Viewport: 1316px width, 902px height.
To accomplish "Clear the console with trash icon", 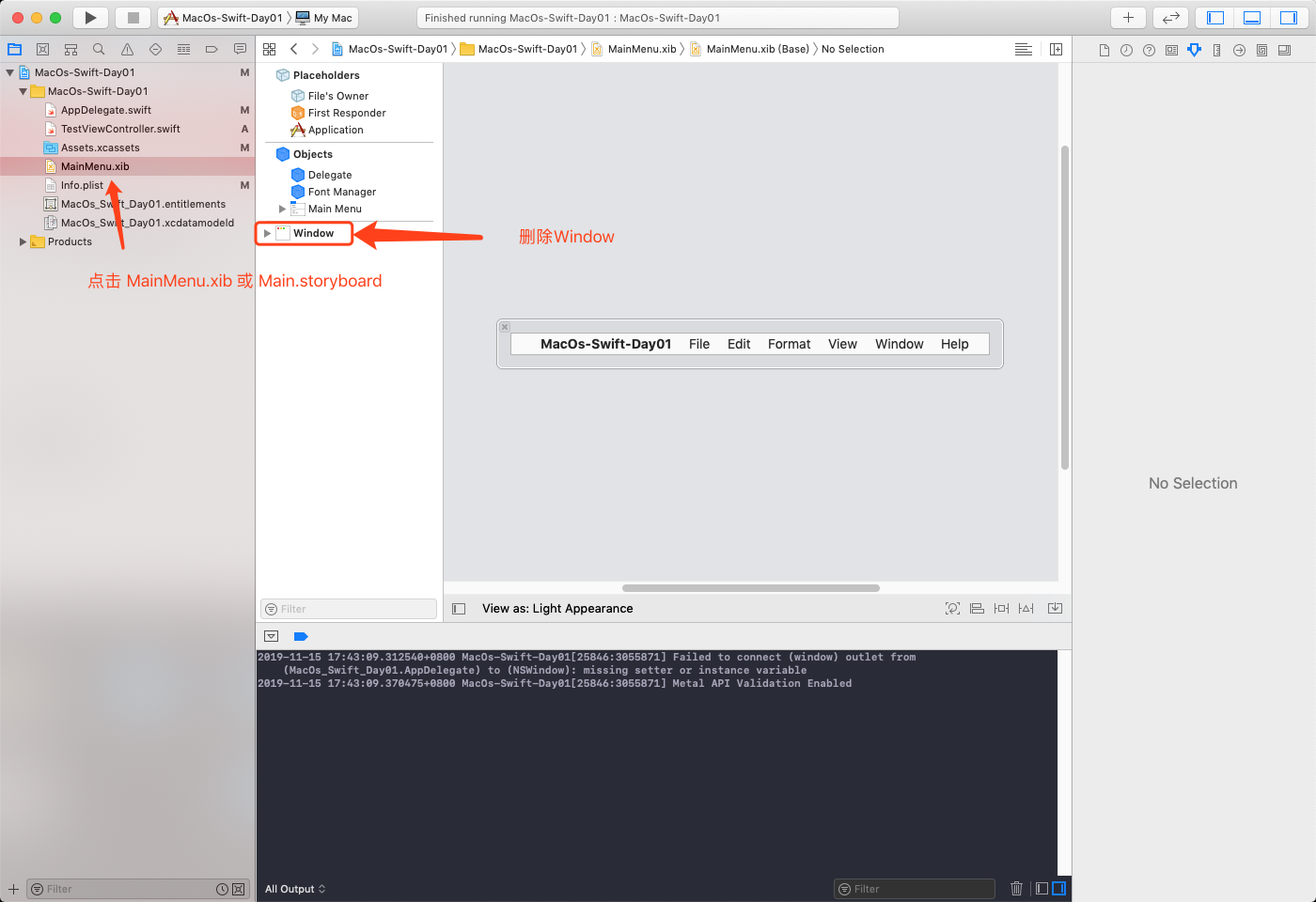I will (1016, 889).
